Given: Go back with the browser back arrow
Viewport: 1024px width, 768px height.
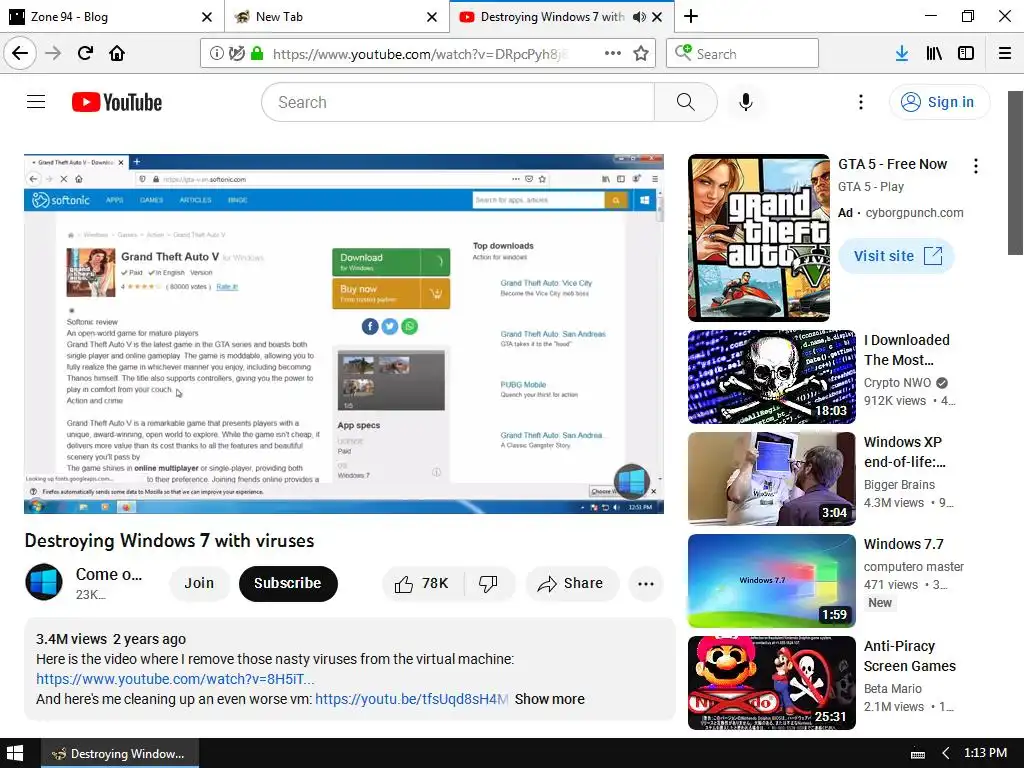Looking at the screenshot, I should (20, 53).
